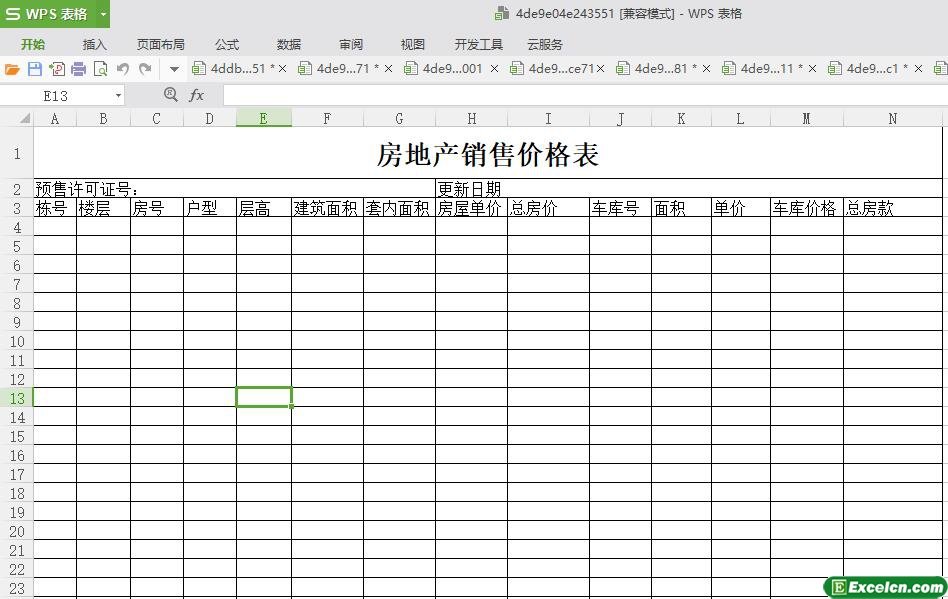Viewport: 948px width, 599px height.
Task: Select row 1 header
Action: (16, 153)
